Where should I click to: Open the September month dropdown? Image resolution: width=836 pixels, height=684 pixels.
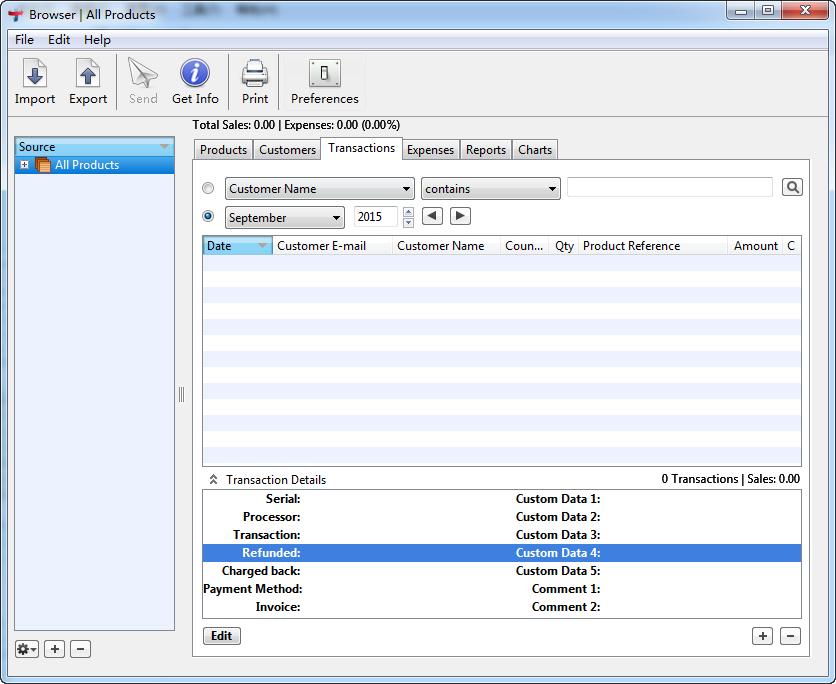tap(285, 218)
